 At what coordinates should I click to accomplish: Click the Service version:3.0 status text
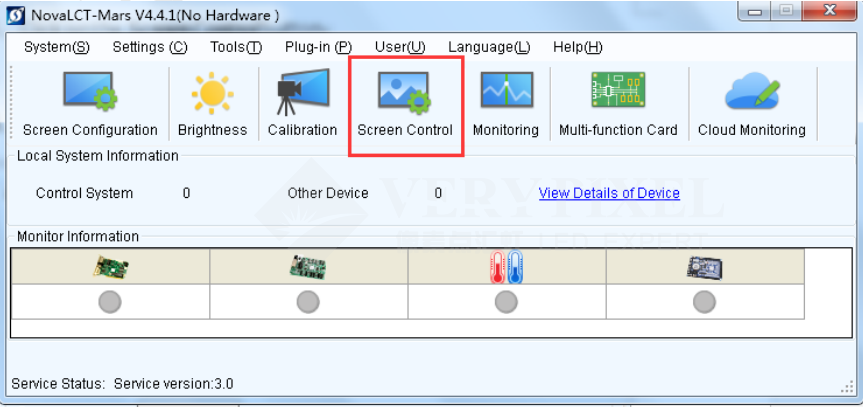pyautogui.click(x=173, y=383)
